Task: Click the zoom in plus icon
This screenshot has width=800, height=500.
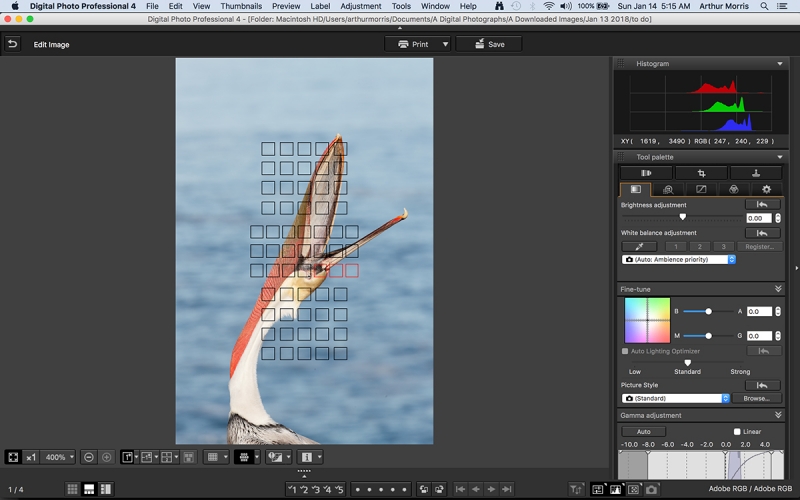Action: (x=107, y=457)
